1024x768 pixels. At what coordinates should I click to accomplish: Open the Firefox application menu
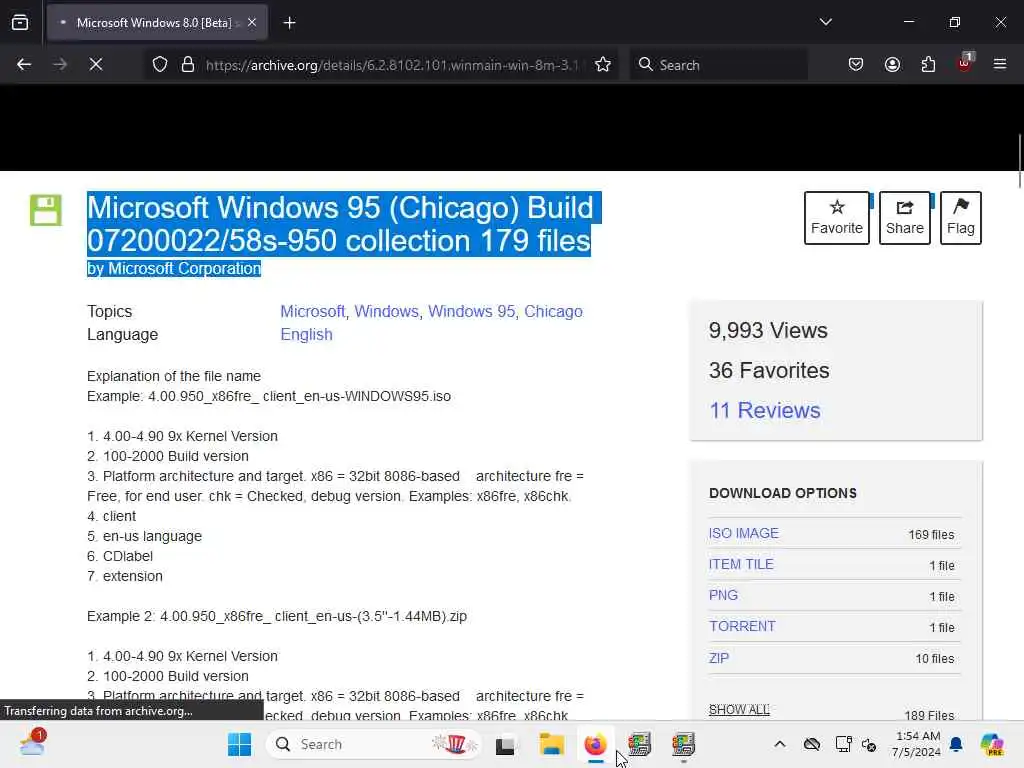pyautogui.click(x=1000, y=65)
